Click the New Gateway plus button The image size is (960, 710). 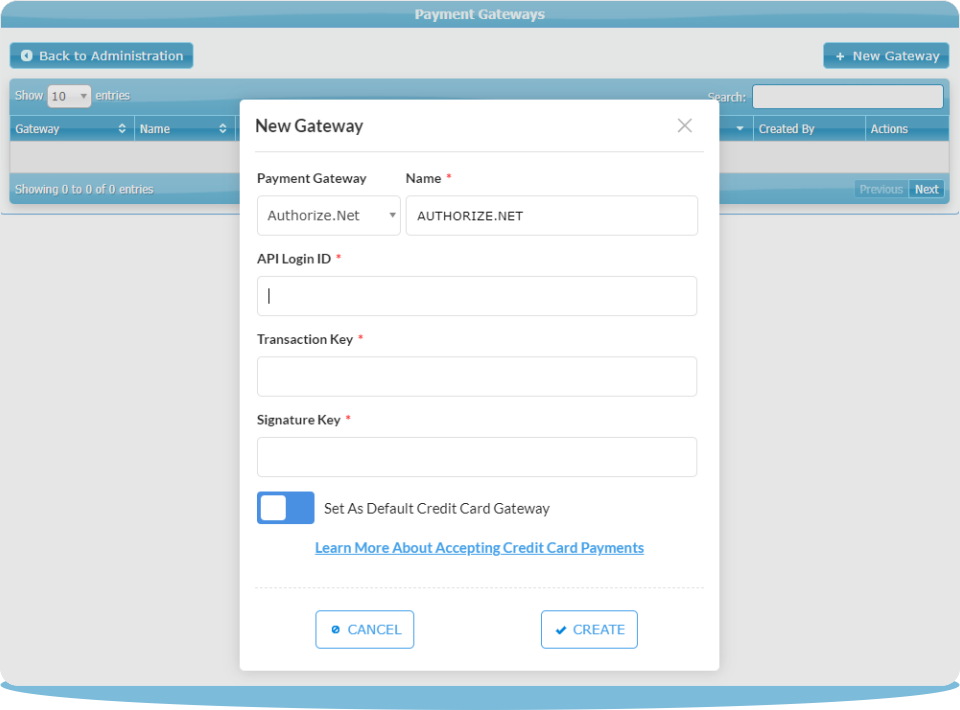coord(885,56)
